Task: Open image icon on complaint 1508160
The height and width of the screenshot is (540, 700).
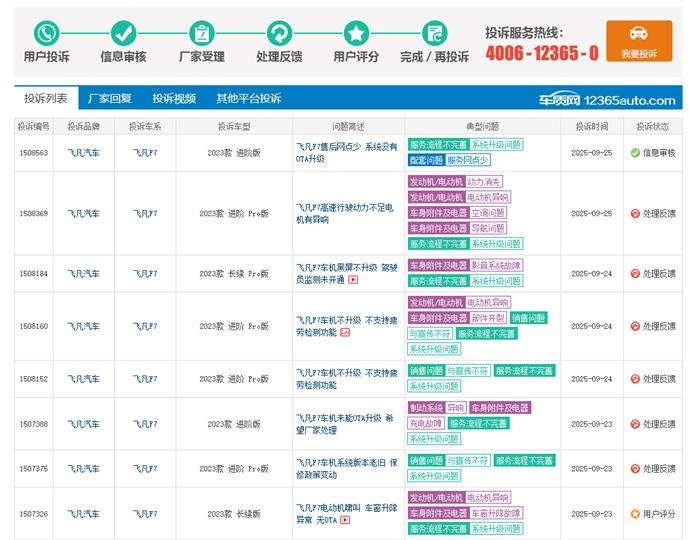Action: (344, 332)
